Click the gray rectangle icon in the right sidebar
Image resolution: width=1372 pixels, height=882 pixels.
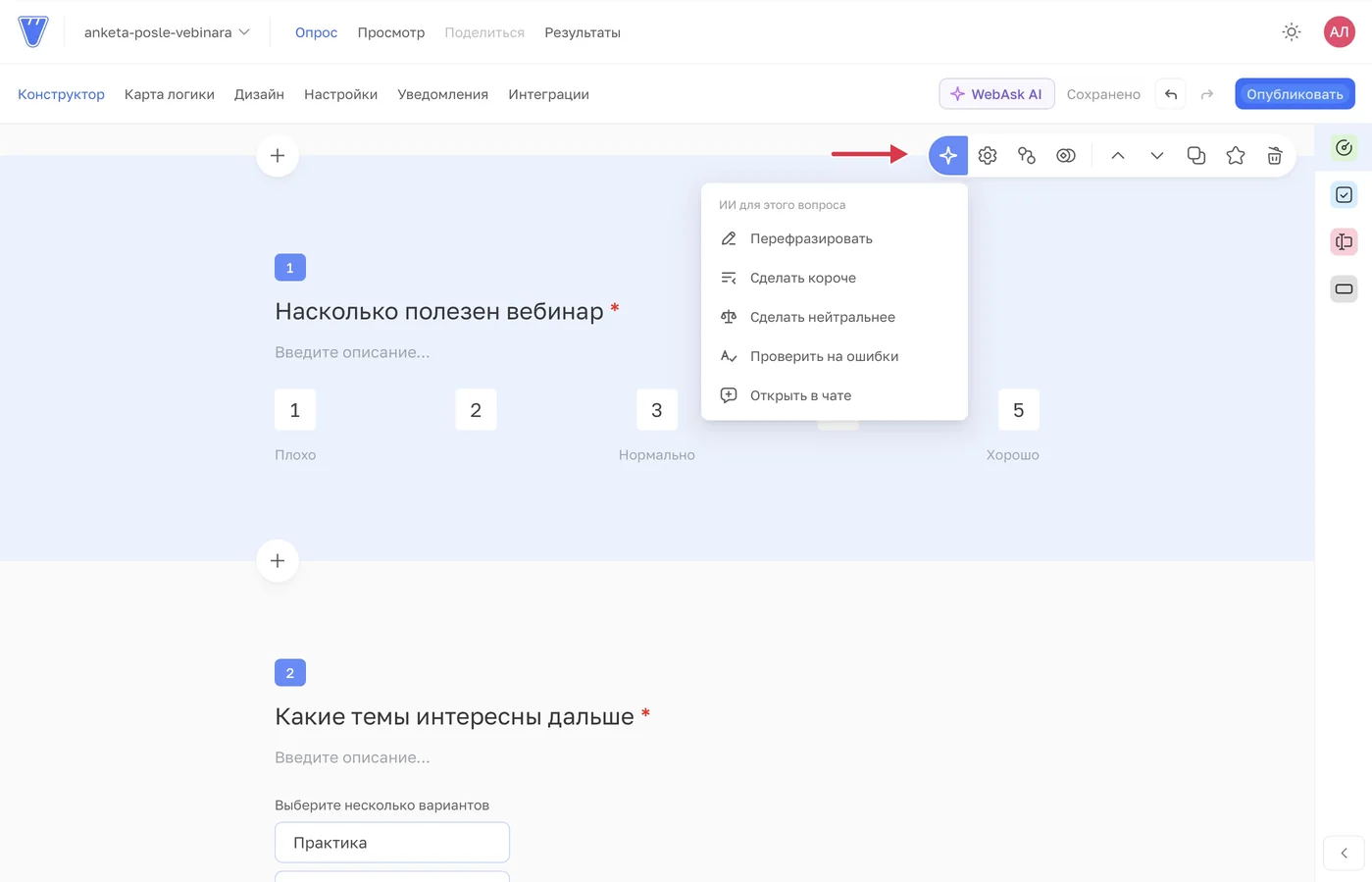pos(1344,288)
